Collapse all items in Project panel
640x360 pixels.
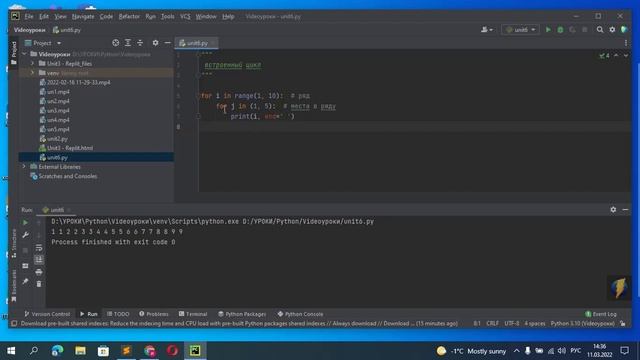point(140,42)
